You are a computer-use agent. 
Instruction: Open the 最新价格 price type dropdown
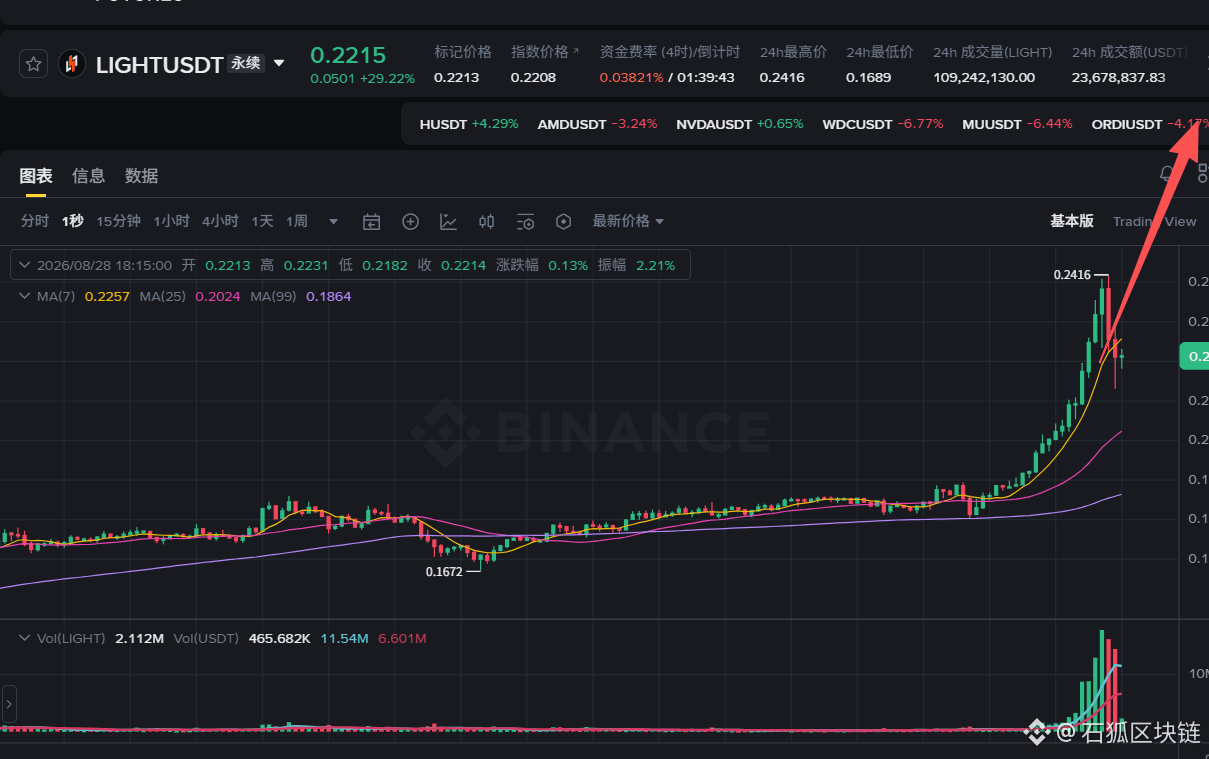628,221
